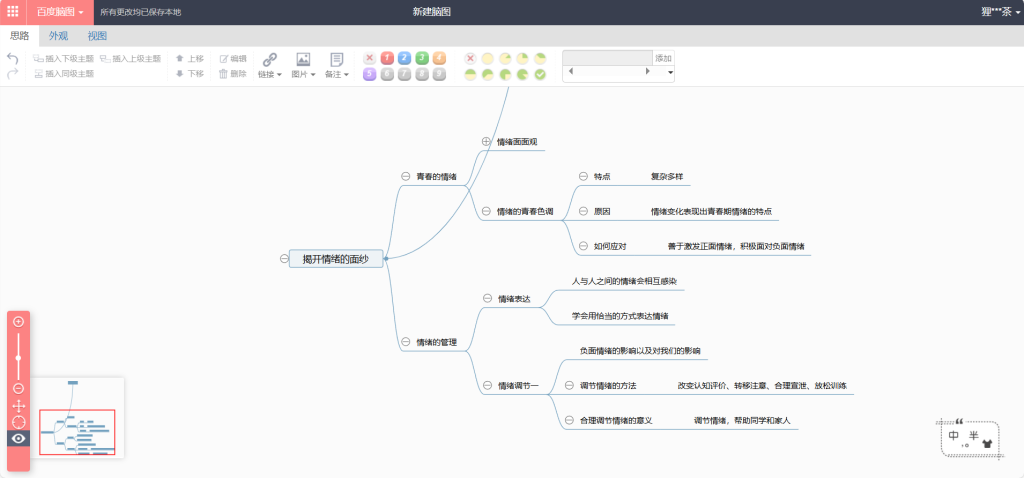Collapse the 合理调节情绪的意义 node
Image resolution: width=1024 pixels, height=478 pixels.
[x=569, y=421]
